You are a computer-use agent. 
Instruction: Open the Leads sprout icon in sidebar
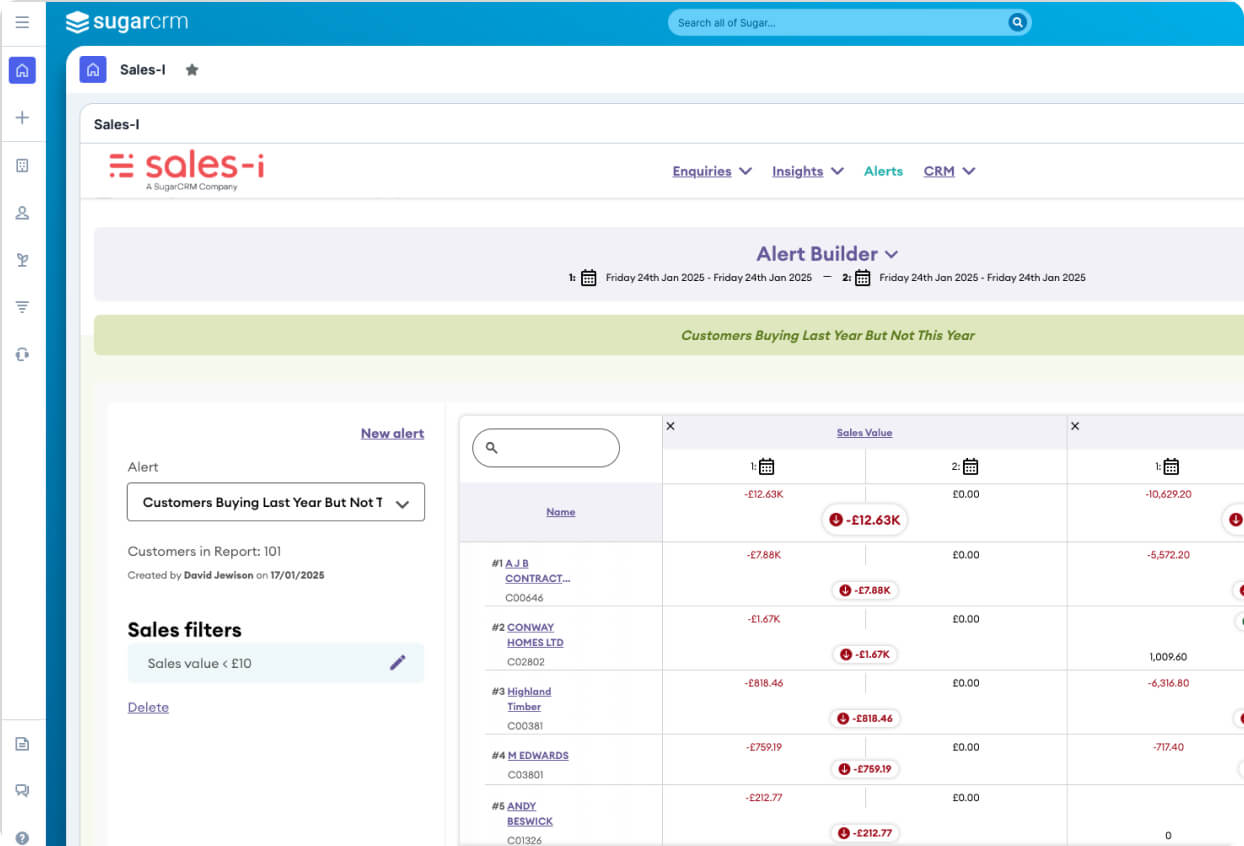coord(22,260)
